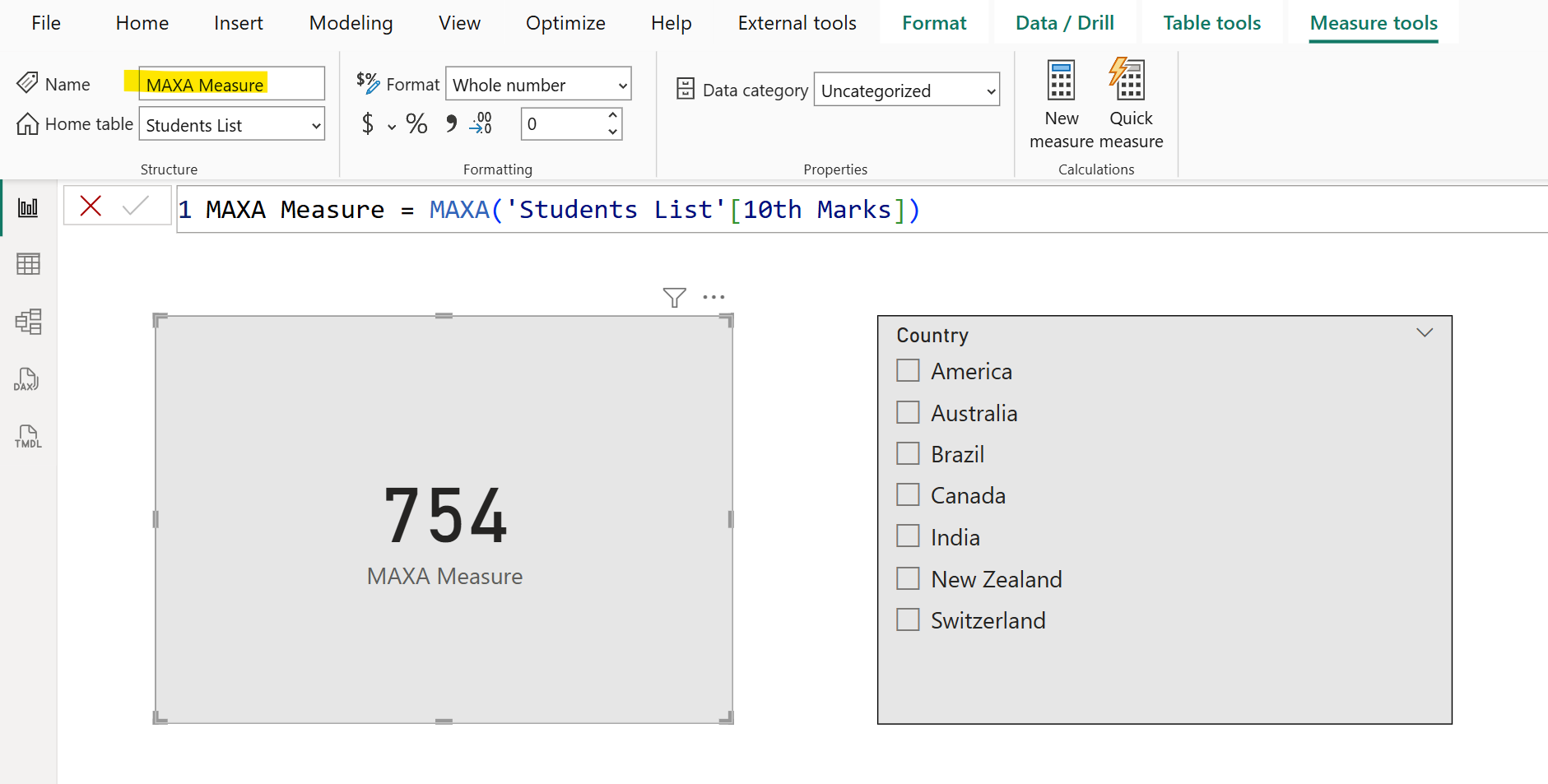Switch to the Modeling ribbon tab

(x=351, y=22)
